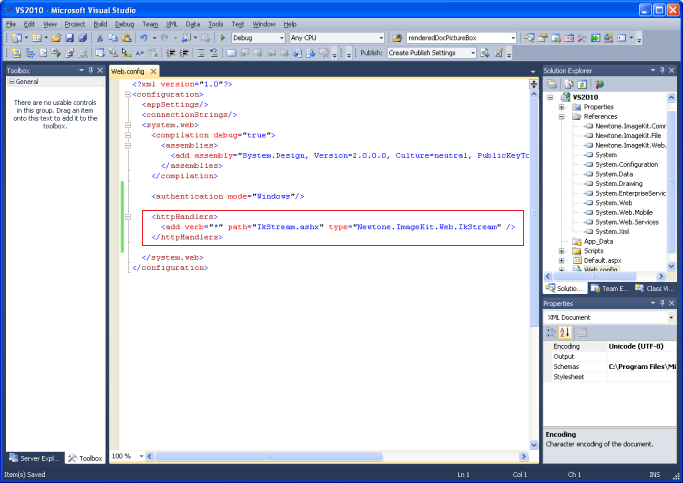Toggle a bookmark with the bookmark icon
This screenshot has height=483, width=683.
[231, 53]
